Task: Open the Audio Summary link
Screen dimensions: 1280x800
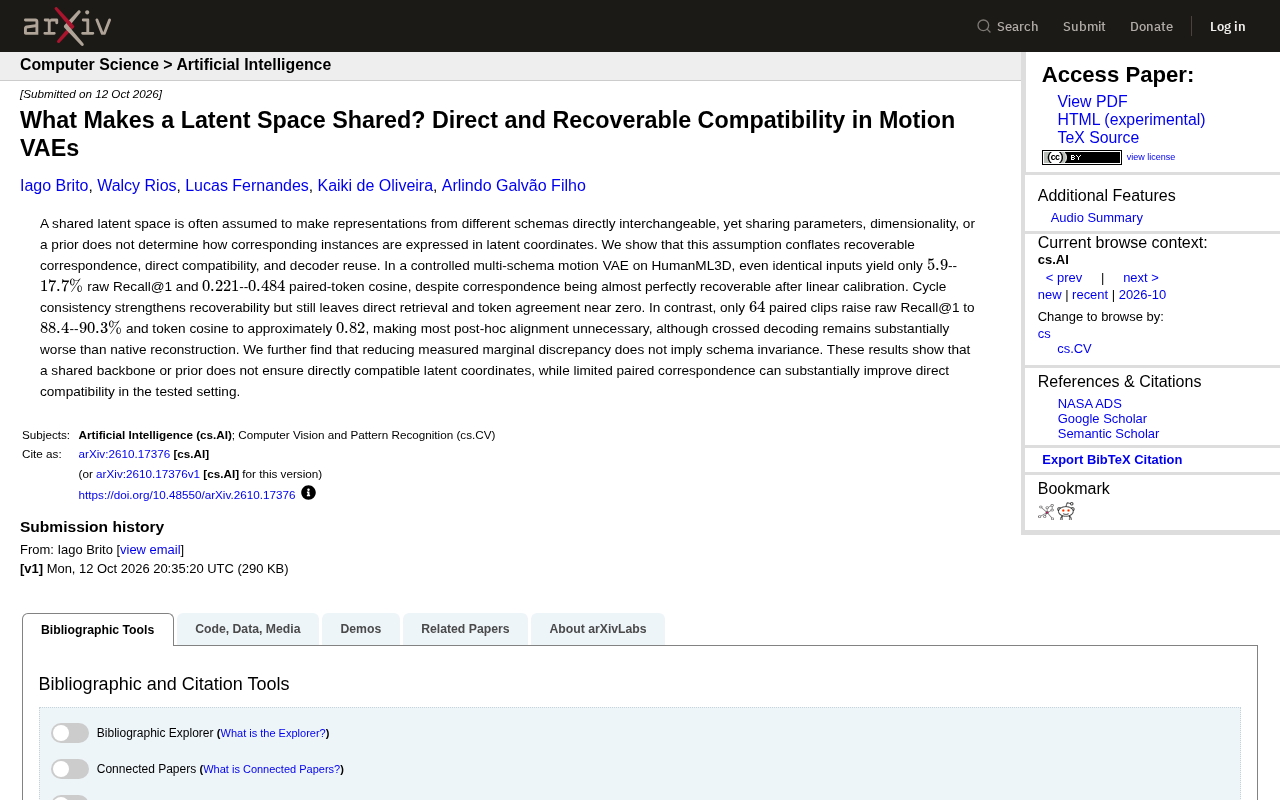Action: pos(1097,218)
